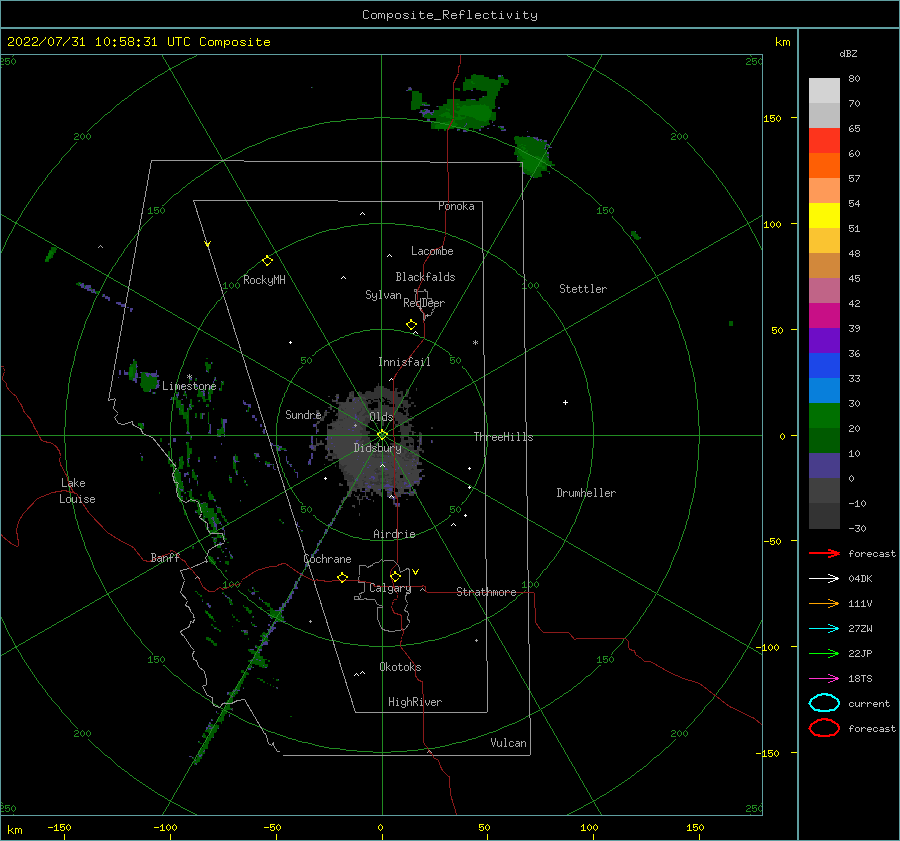
Task: Click the yellow diamond marker above RockyMH
Action: click(x=267, y=261)
